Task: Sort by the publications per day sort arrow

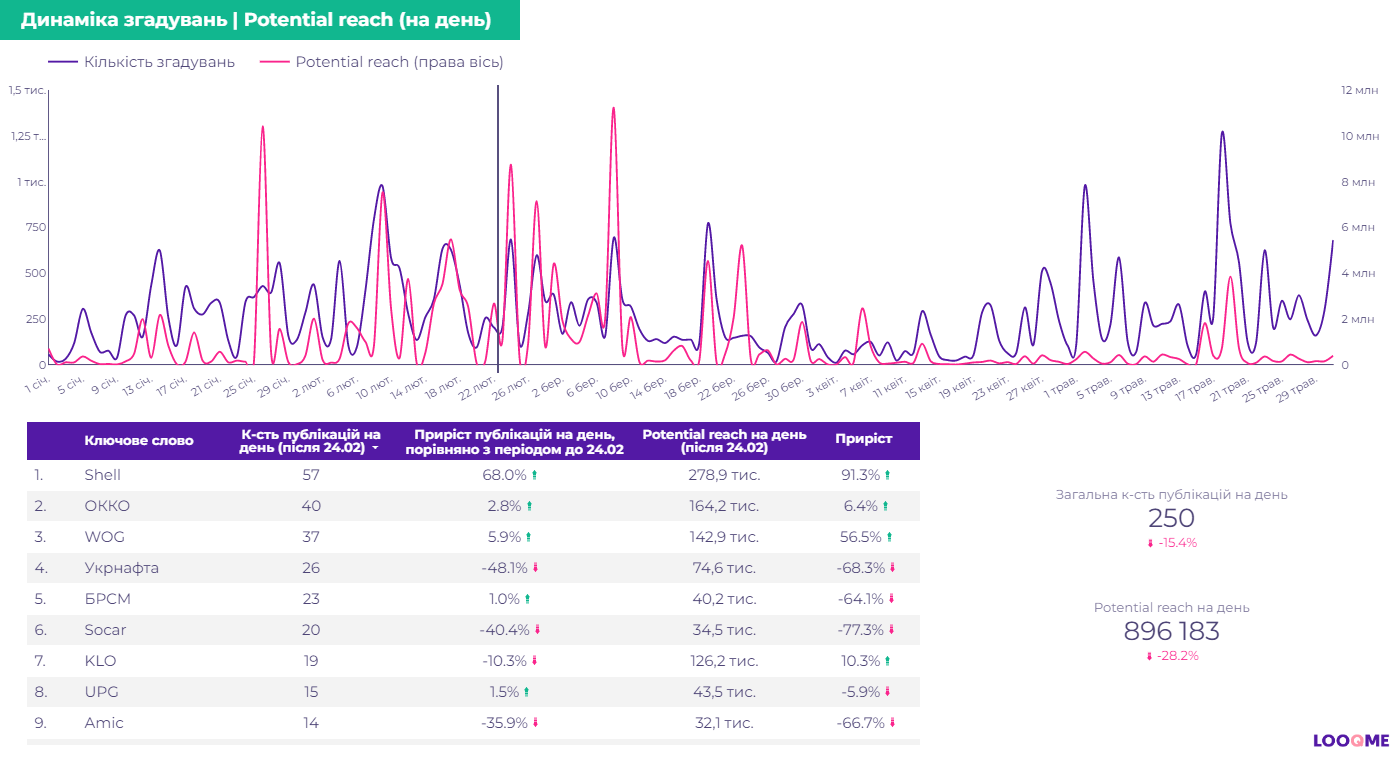Action: 375,449
